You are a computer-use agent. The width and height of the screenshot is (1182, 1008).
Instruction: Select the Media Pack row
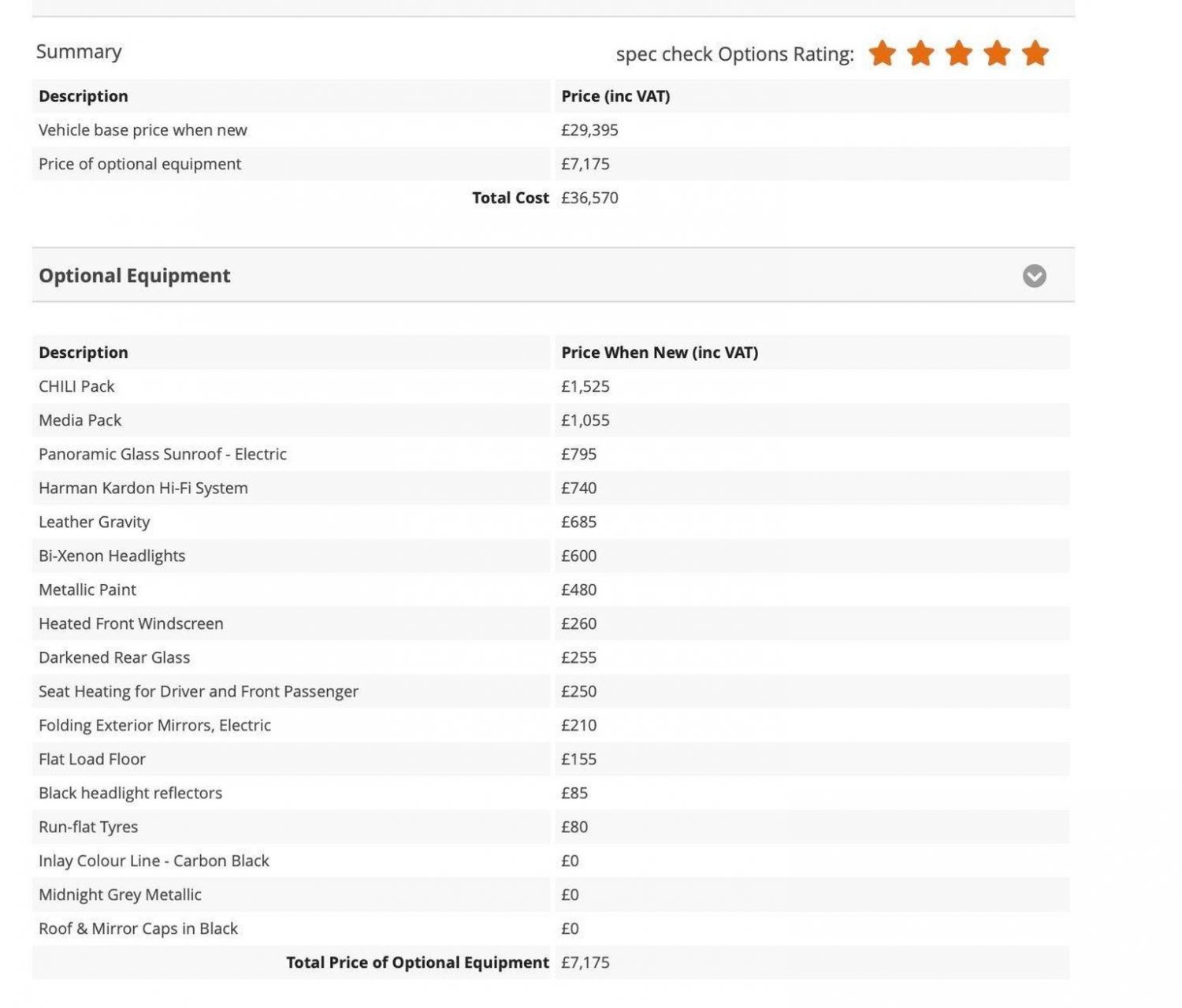551,420
